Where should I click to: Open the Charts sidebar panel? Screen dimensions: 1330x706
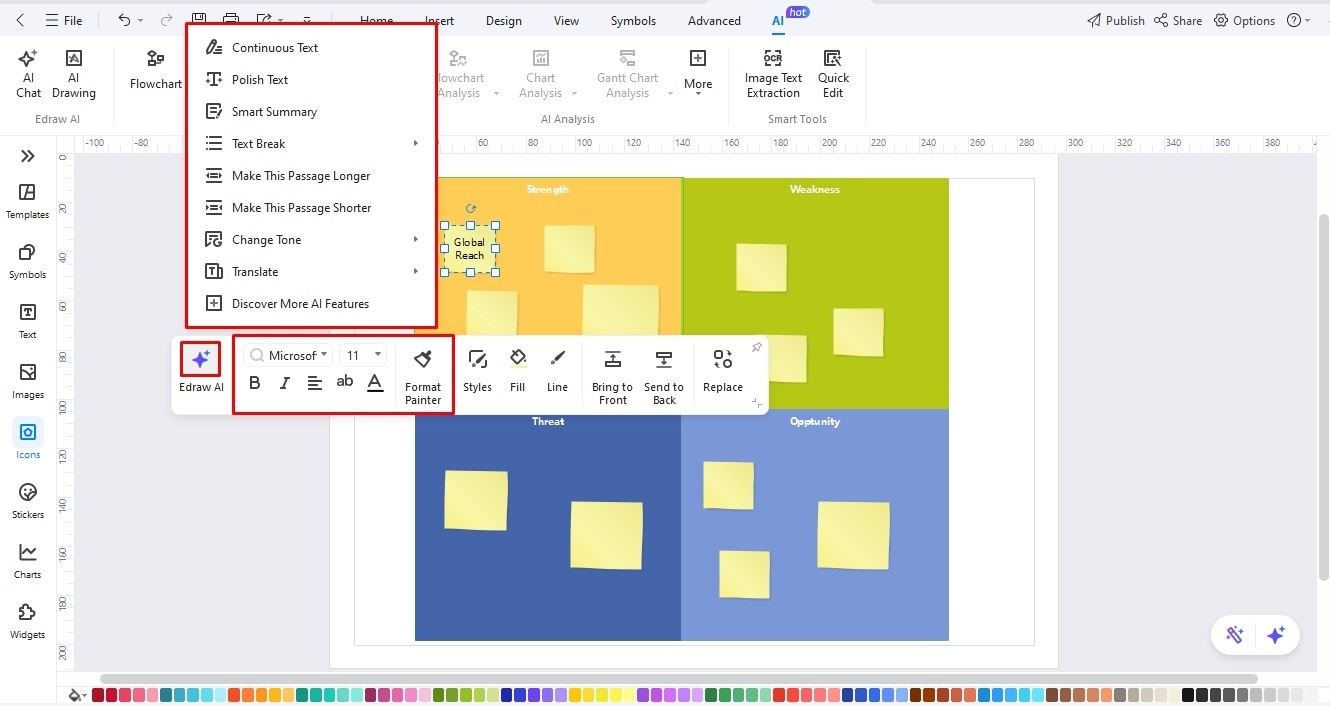(x=27, y=561)
